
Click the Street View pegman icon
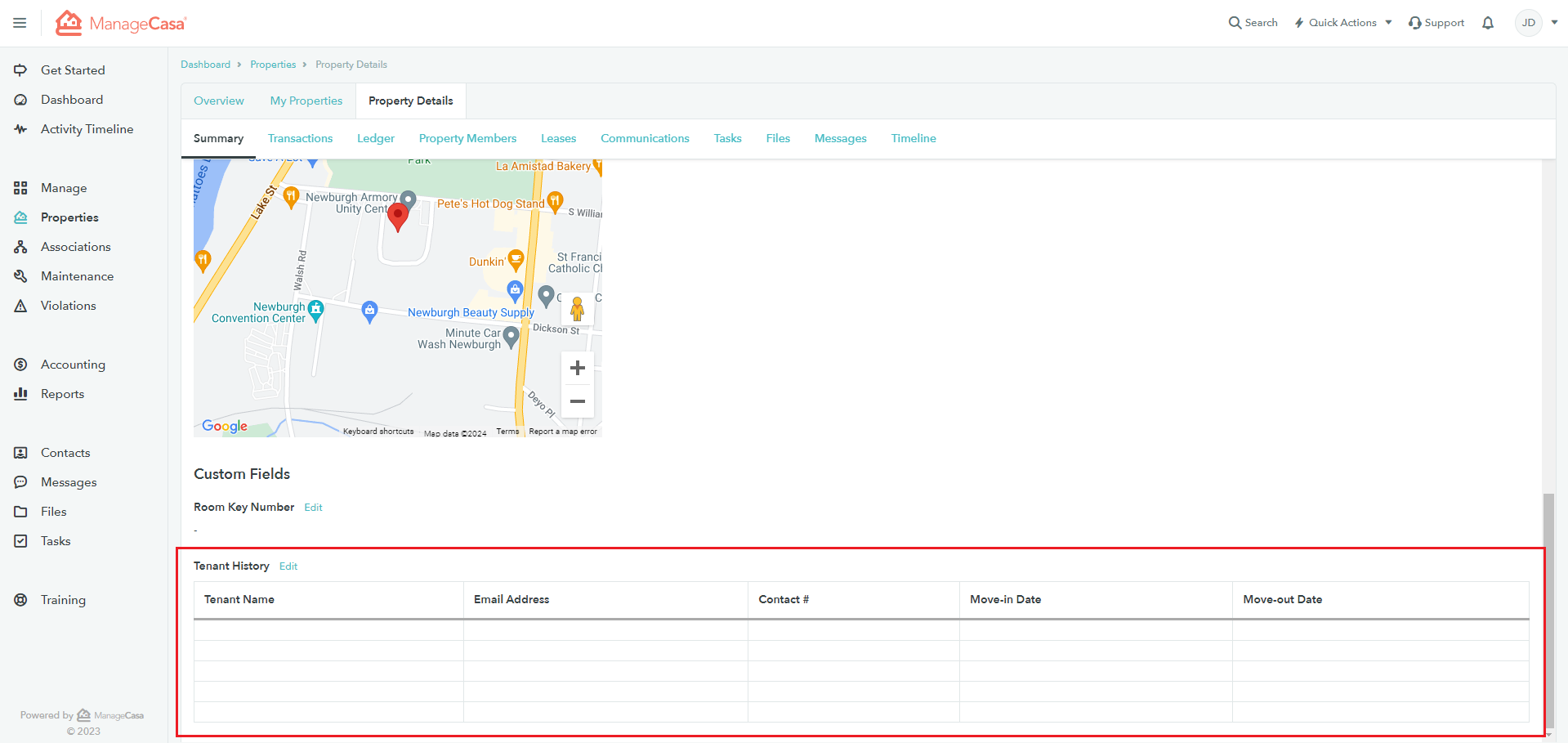coord(577,309)
